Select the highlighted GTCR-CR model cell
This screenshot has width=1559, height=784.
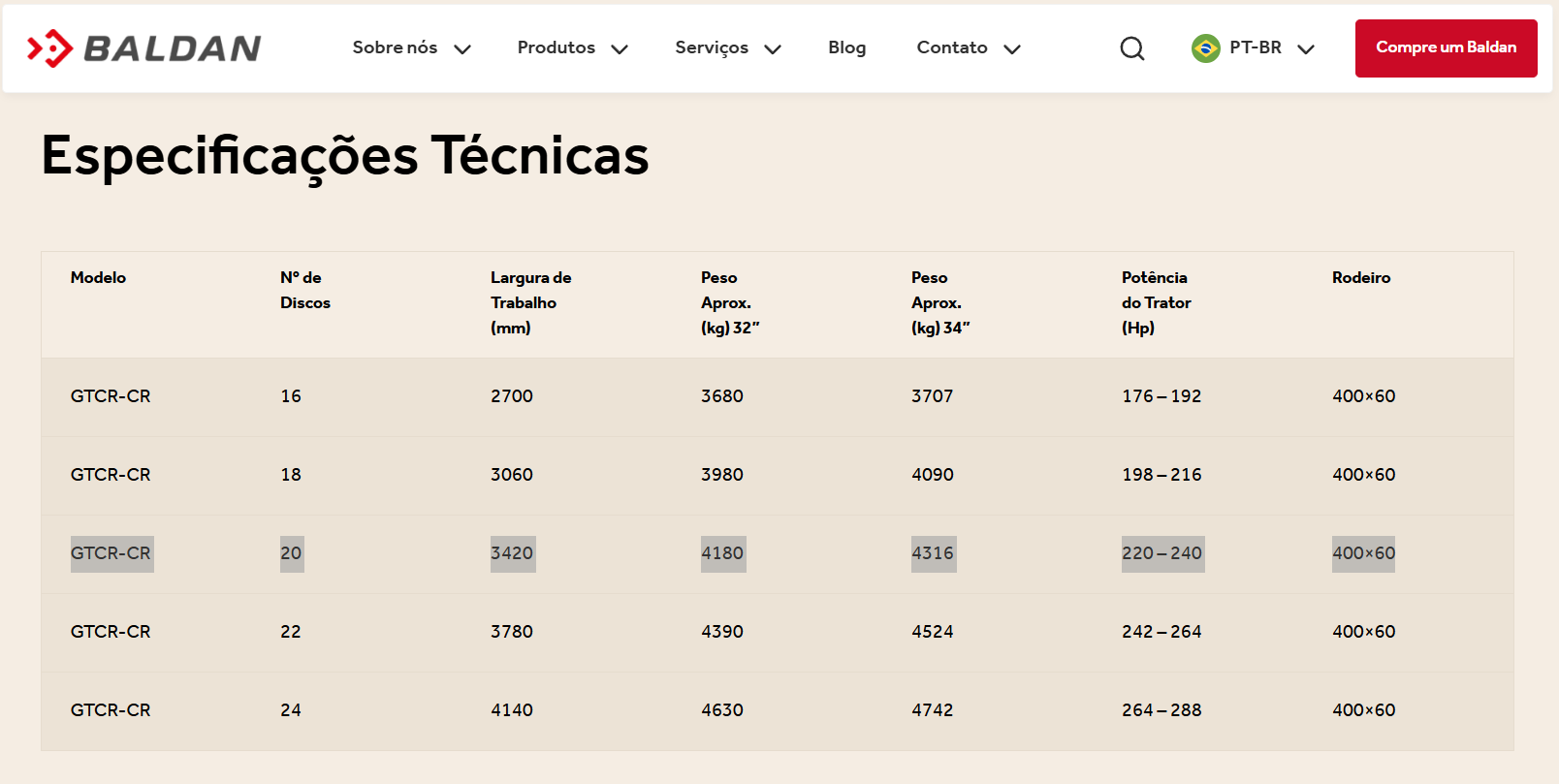point(111,553)
